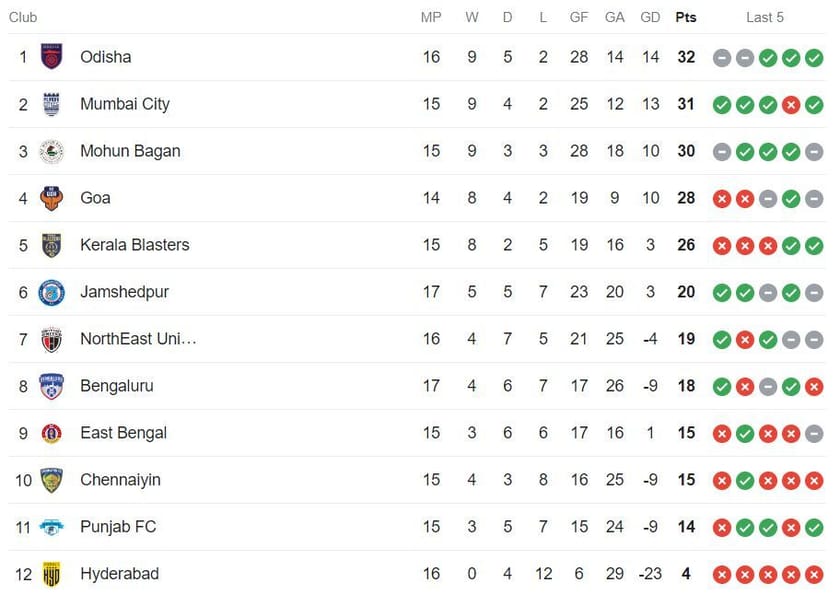Click the Club column header
Image resolution: width=840 pixels, height=594 pixels.
(23, 17)
